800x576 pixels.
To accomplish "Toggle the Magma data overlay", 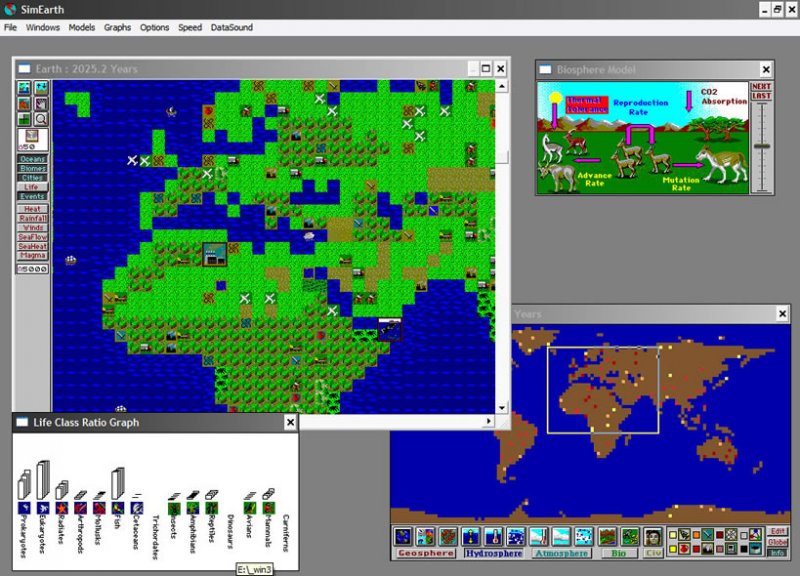I will (x=33, y=256).
